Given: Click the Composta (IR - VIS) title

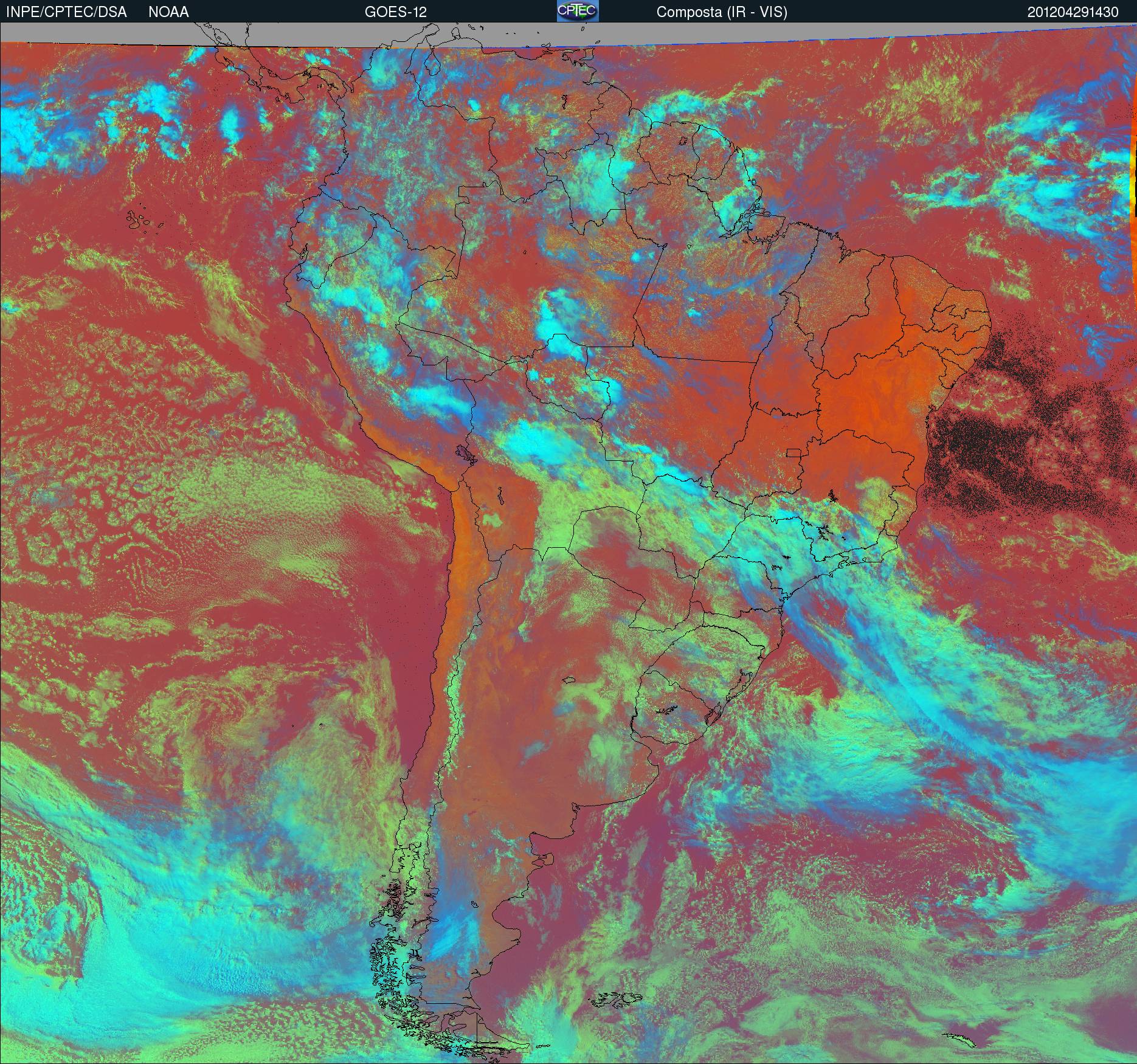Looking at the screenshot, I should [722, 12].
